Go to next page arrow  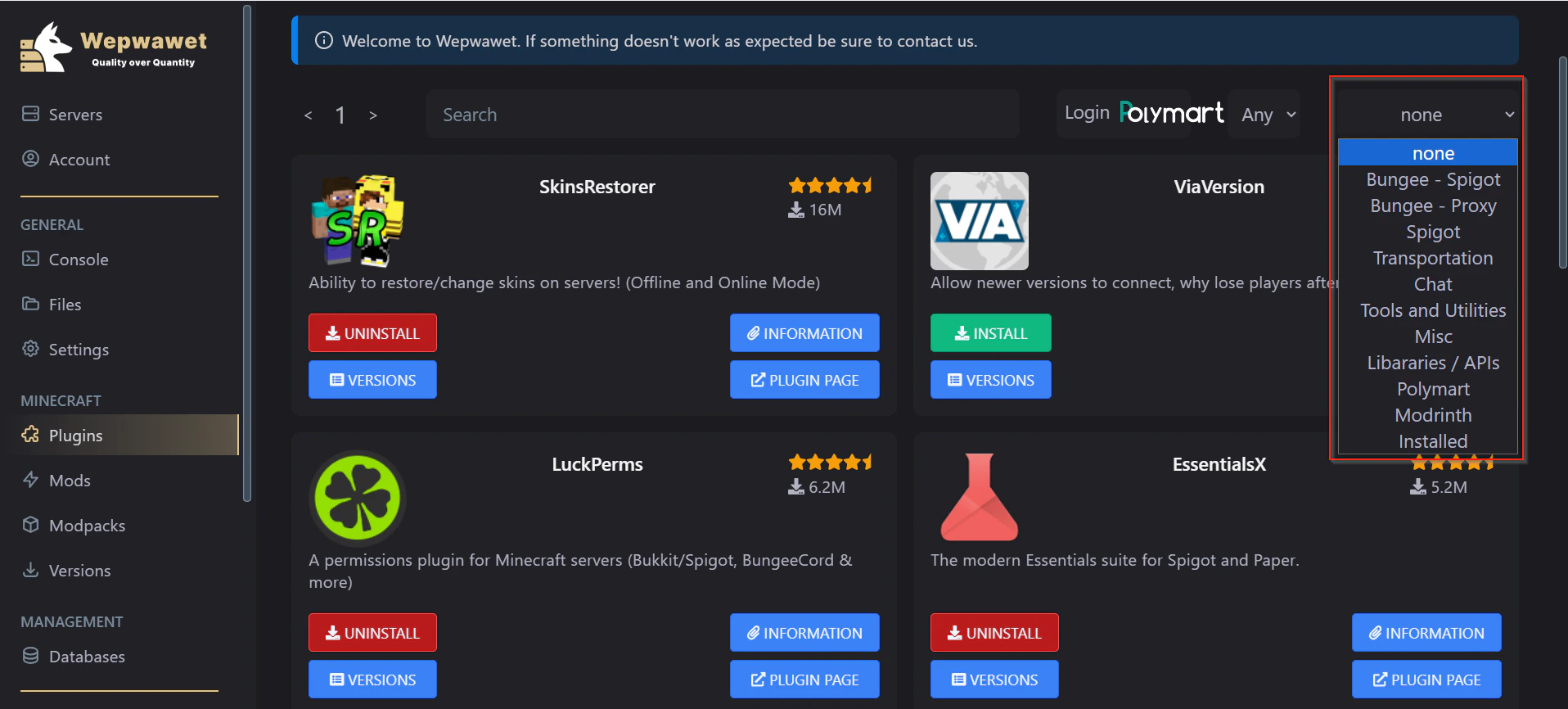[x=373, y=115]
